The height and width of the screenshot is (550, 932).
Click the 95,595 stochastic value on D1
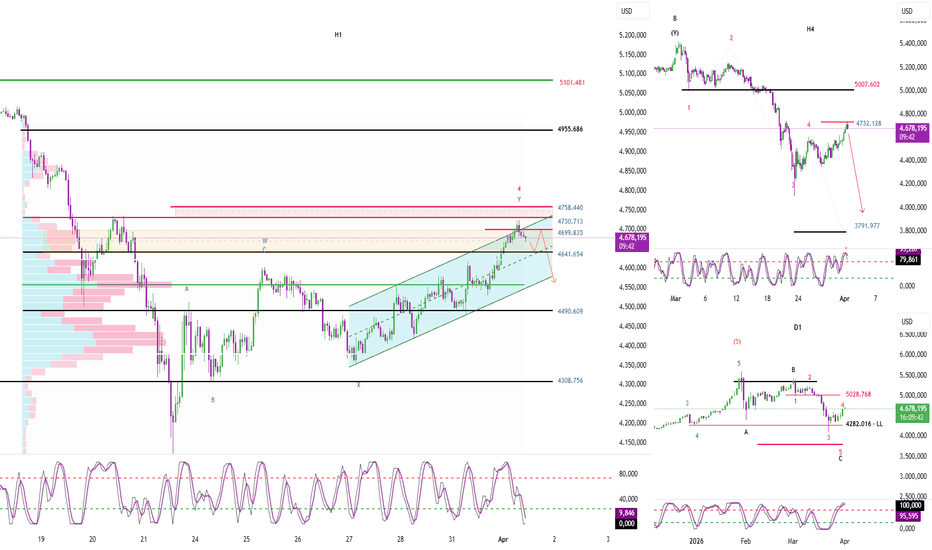click(x=909, y=516)
